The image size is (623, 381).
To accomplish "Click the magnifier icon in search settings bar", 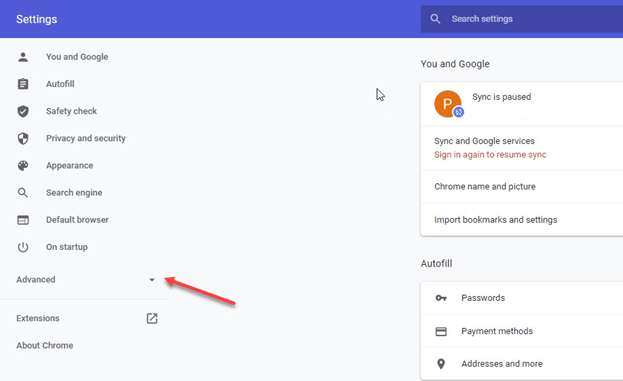I will pyautogui.click(x=435, y=19).
